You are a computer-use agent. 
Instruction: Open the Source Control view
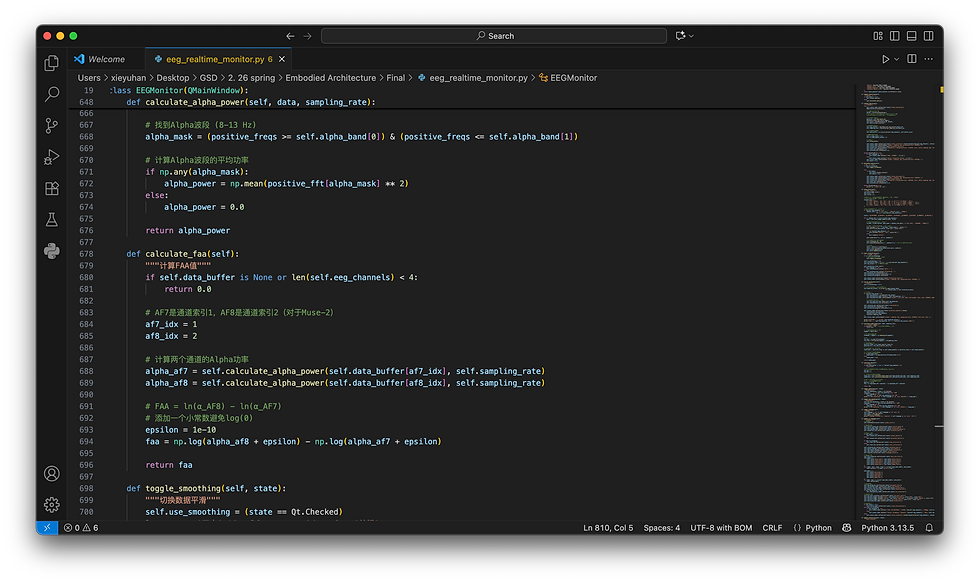[x=52, y=126]
